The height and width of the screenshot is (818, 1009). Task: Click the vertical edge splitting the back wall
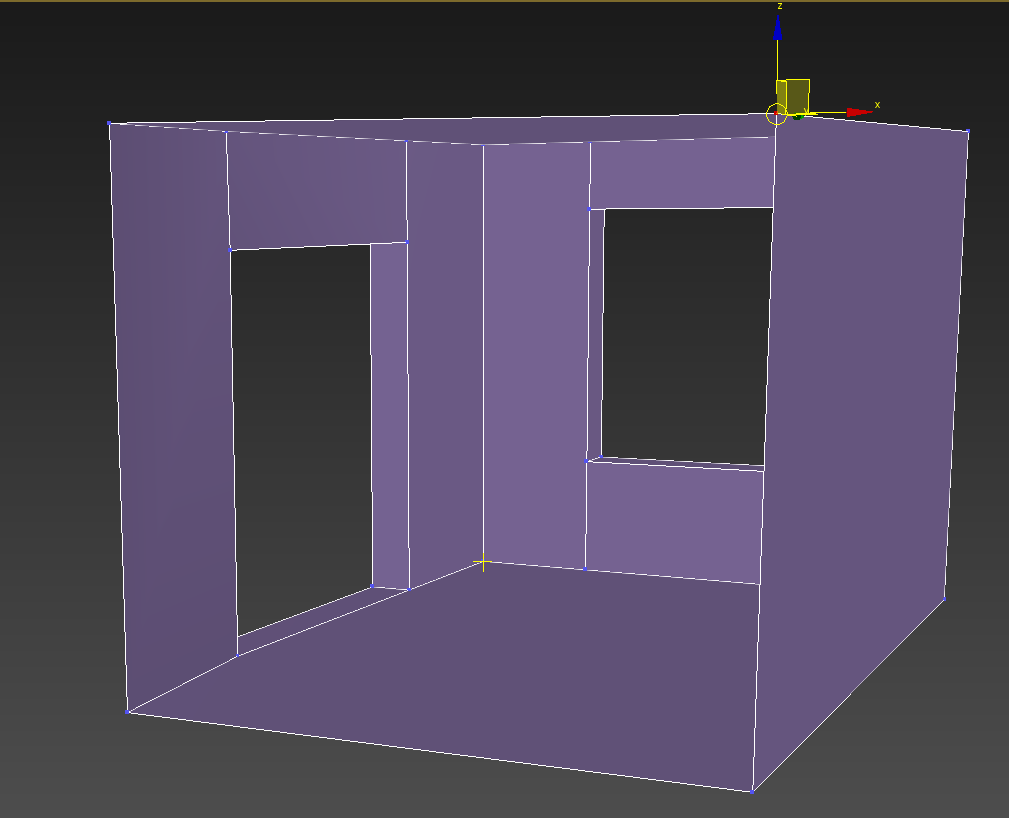coord(485,350)
